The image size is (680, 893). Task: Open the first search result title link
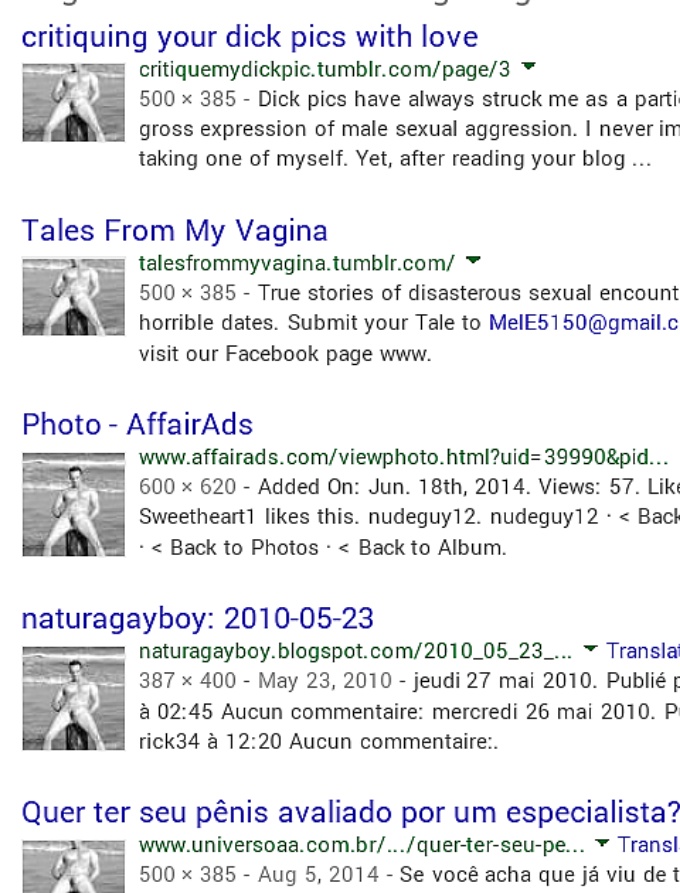(249, 38)
